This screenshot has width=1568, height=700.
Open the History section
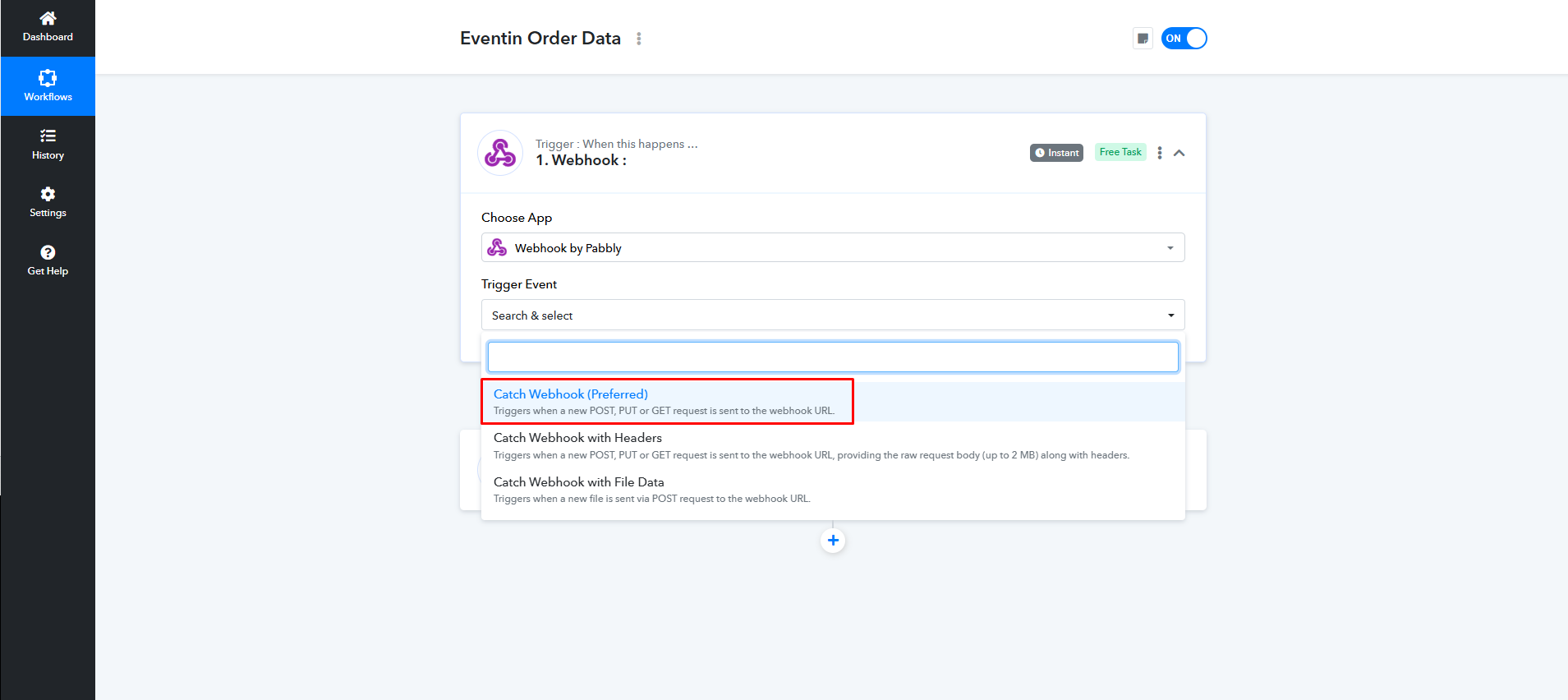tap(48, 145)
